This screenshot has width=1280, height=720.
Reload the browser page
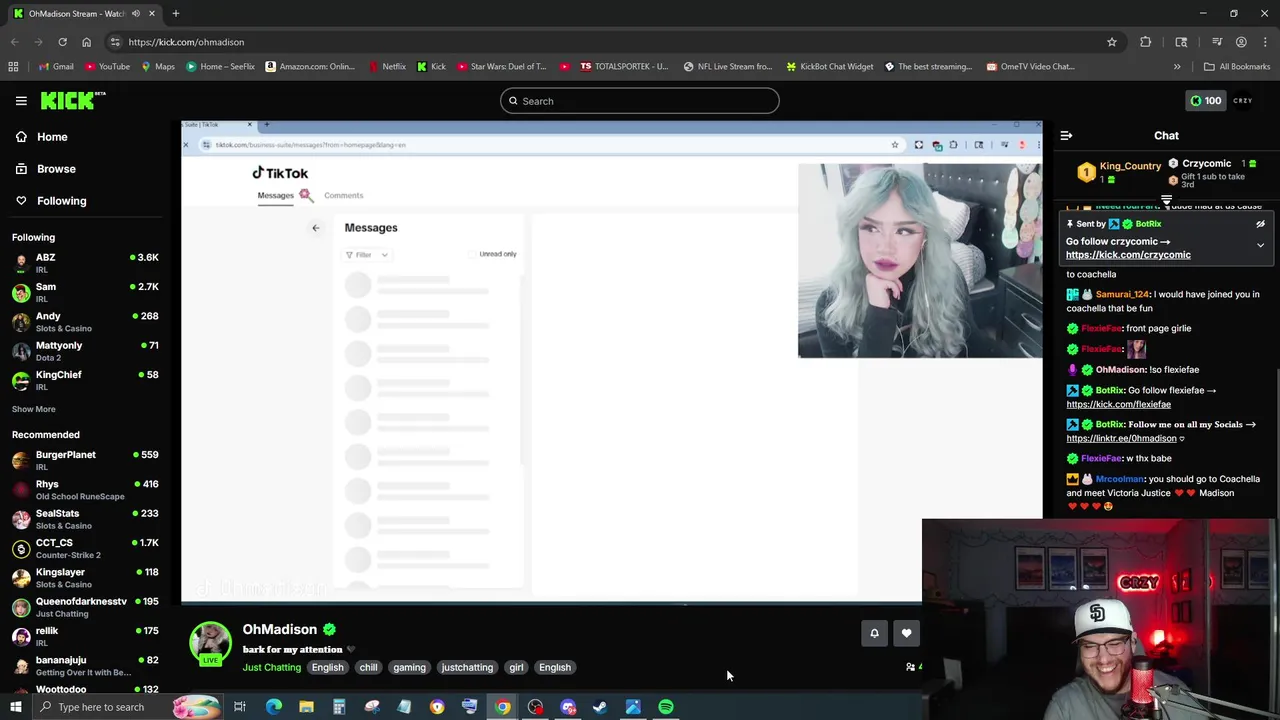click(x=62, y=42)
